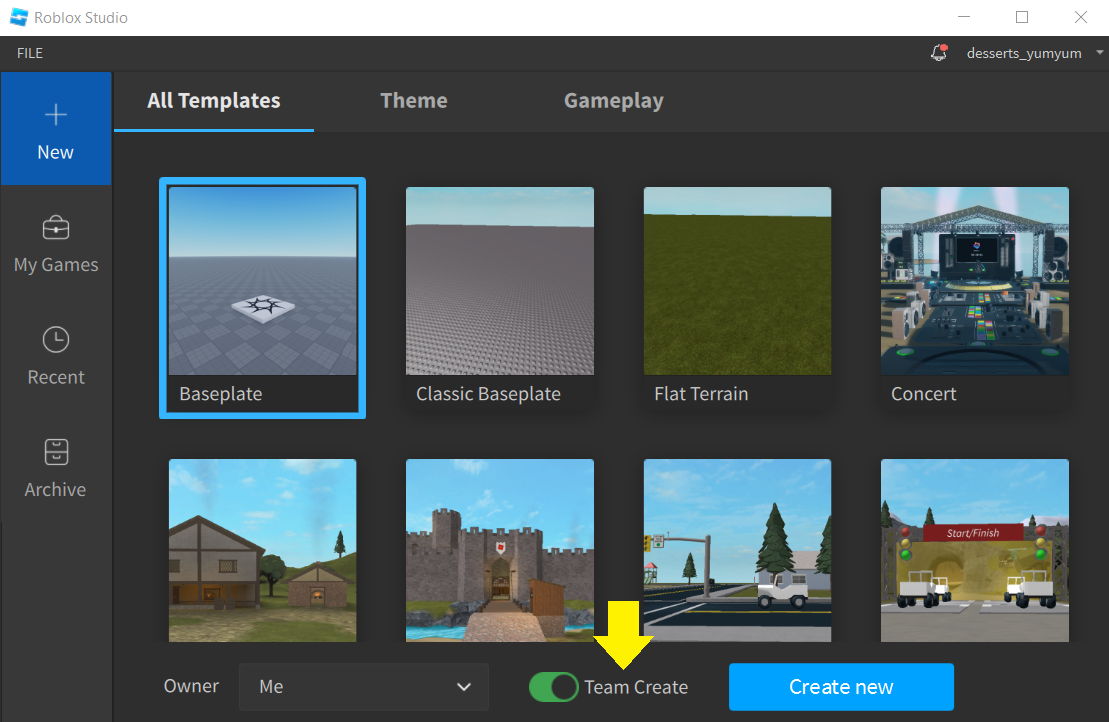Switch to the Gameplay tab

point(614,101)
